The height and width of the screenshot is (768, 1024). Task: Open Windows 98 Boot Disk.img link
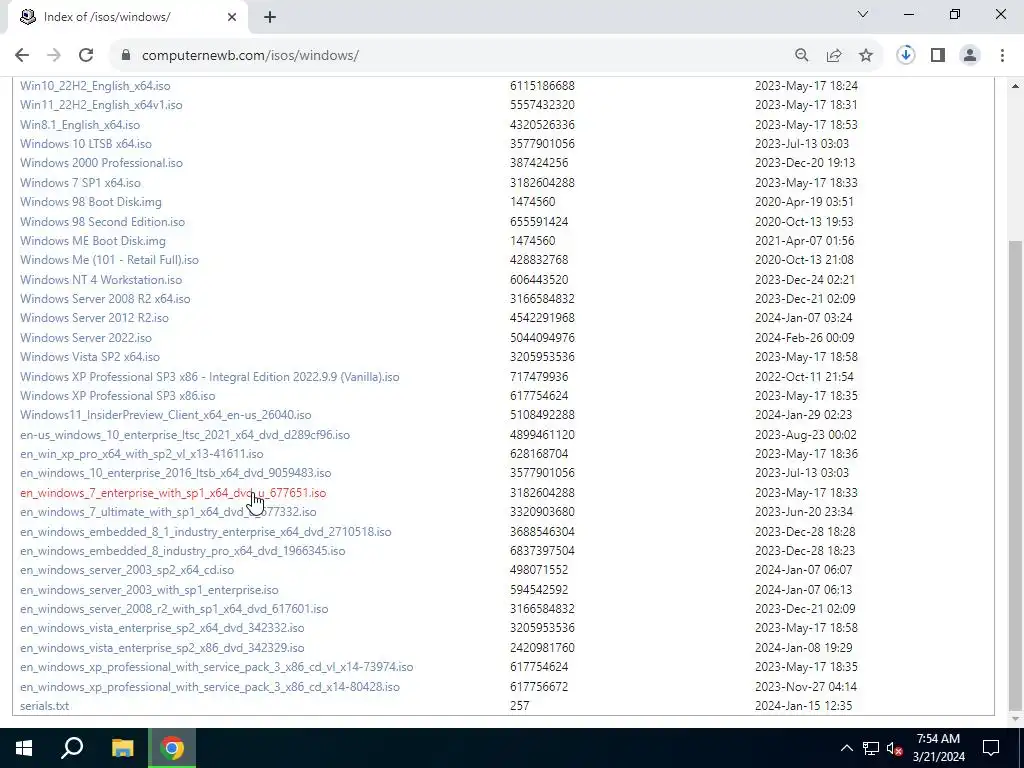point(91,202)
